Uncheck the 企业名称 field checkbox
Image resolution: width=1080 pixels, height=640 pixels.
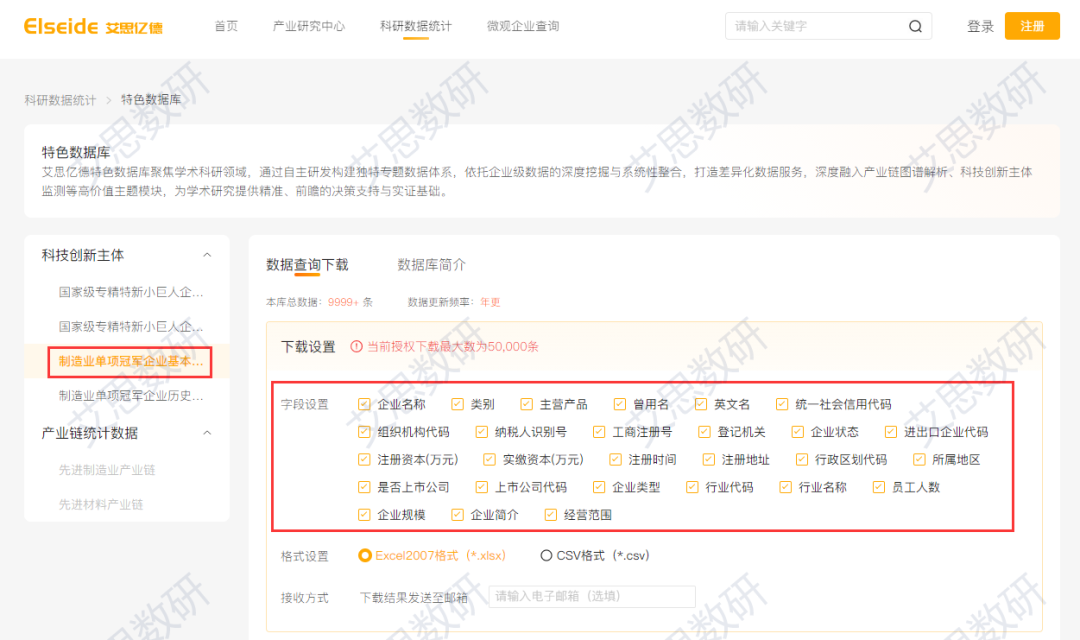(364, 404)
